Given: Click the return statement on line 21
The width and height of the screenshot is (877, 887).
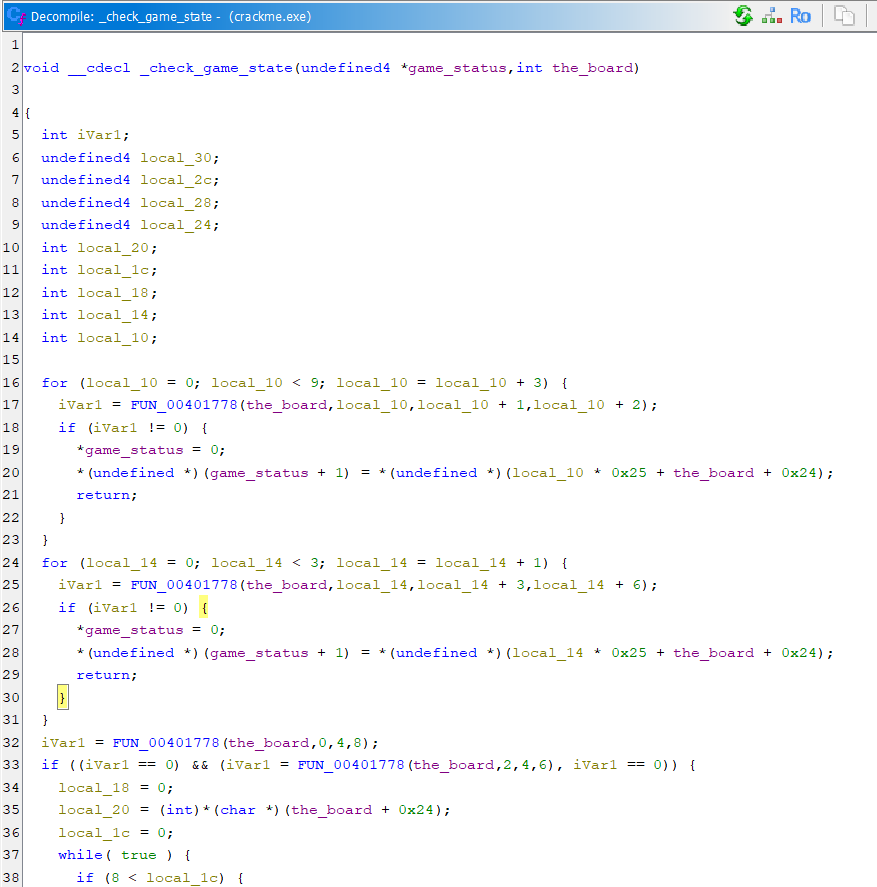Looking at the screenshot, I should click(105, 495).
